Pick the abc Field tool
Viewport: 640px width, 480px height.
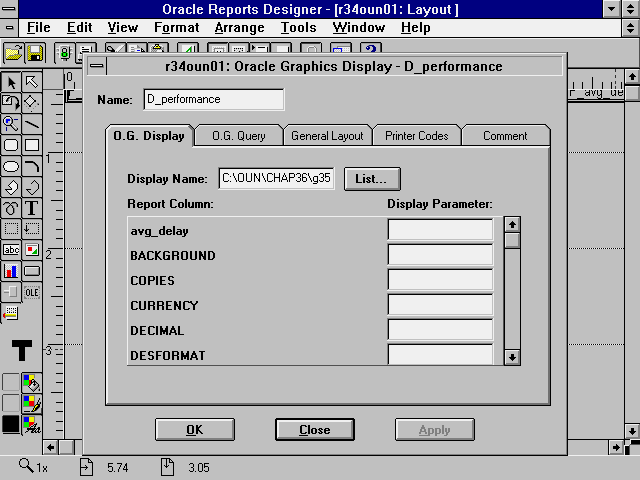11,250
